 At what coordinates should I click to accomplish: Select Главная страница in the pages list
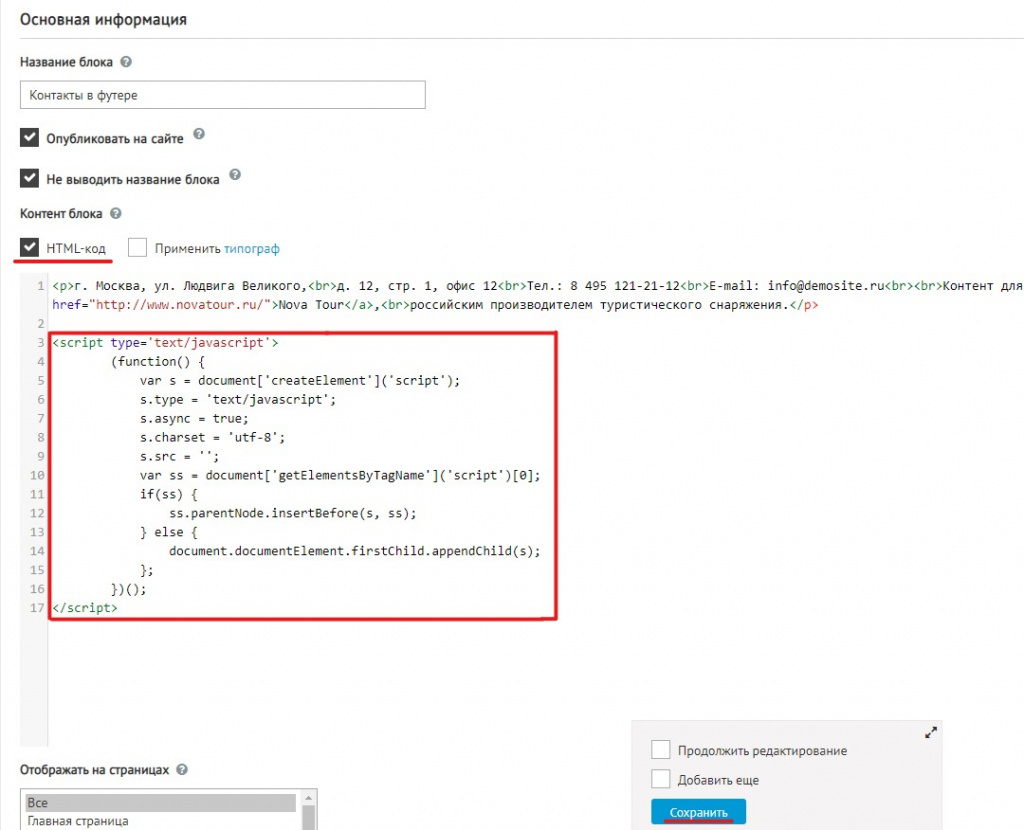tap(161, 821)
